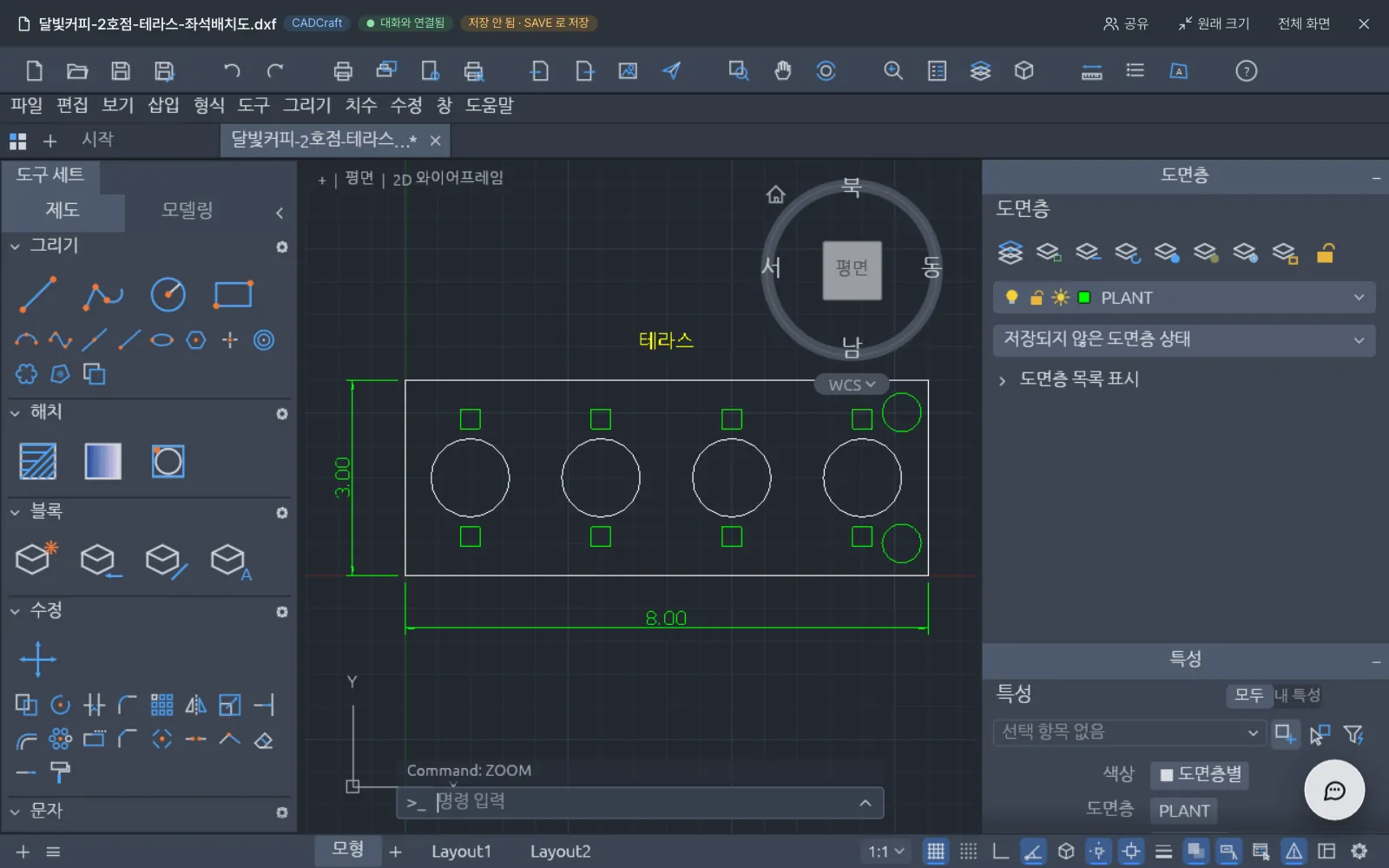Open the WCS coordinate system dropdown

coord(852,385)
